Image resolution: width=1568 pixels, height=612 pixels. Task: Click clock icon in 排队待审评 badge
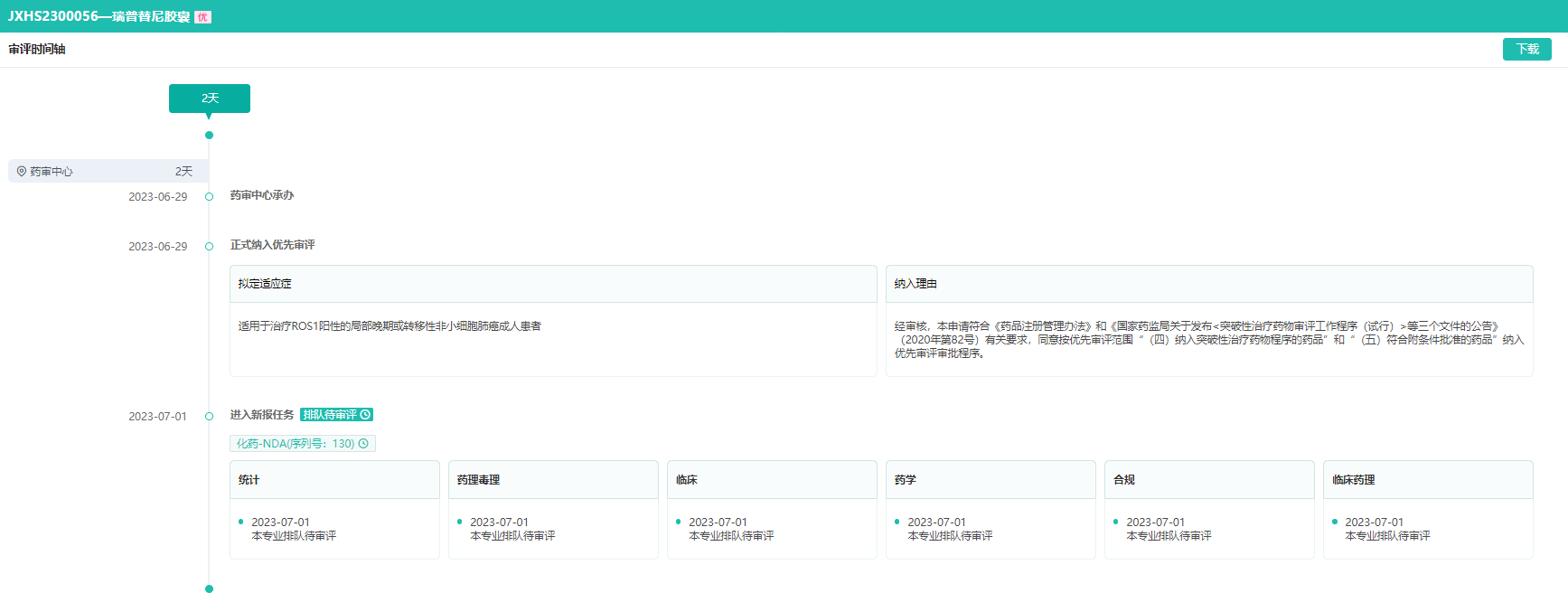[366, 415]
